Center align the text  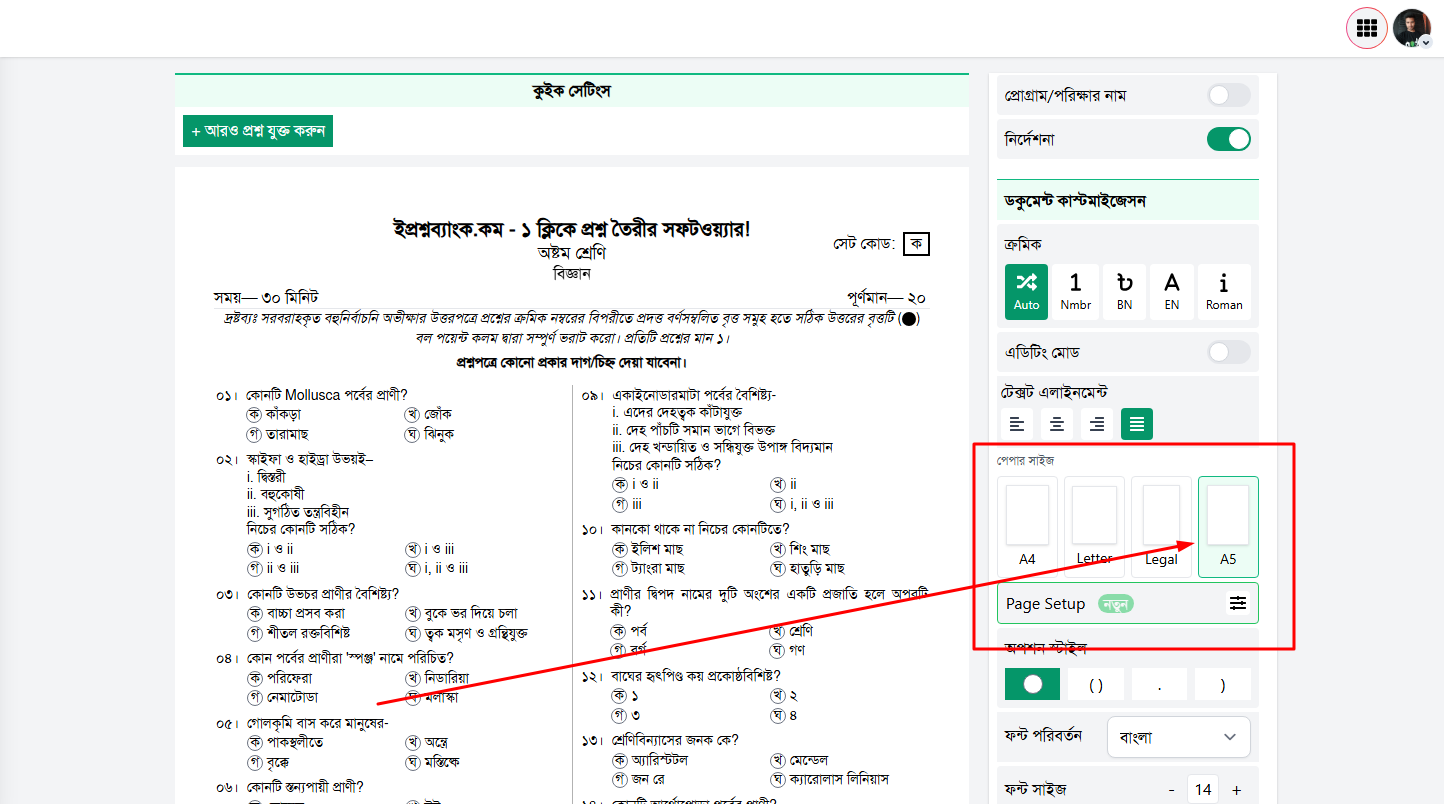point(1057,424)
